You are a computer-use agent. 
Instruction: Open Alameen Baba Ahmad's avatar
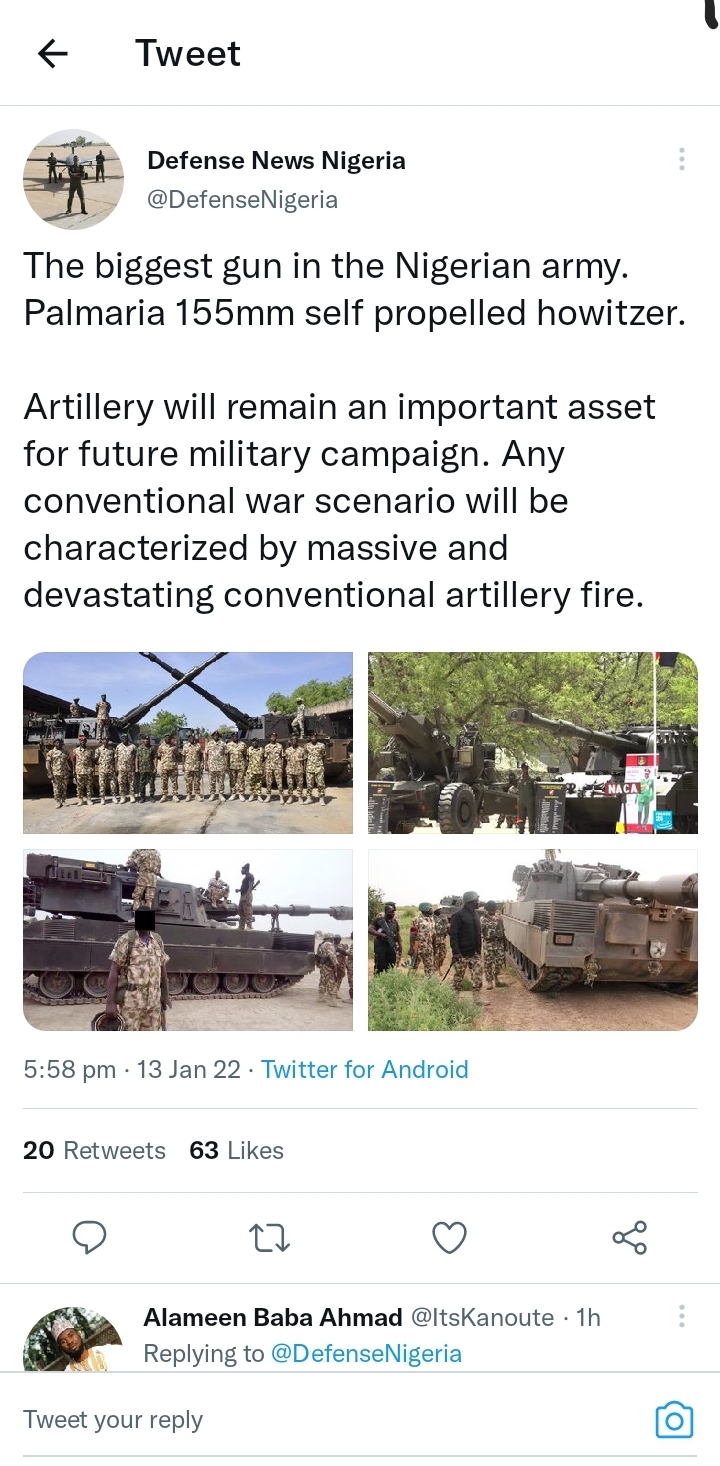click(x=73, y=1340)
